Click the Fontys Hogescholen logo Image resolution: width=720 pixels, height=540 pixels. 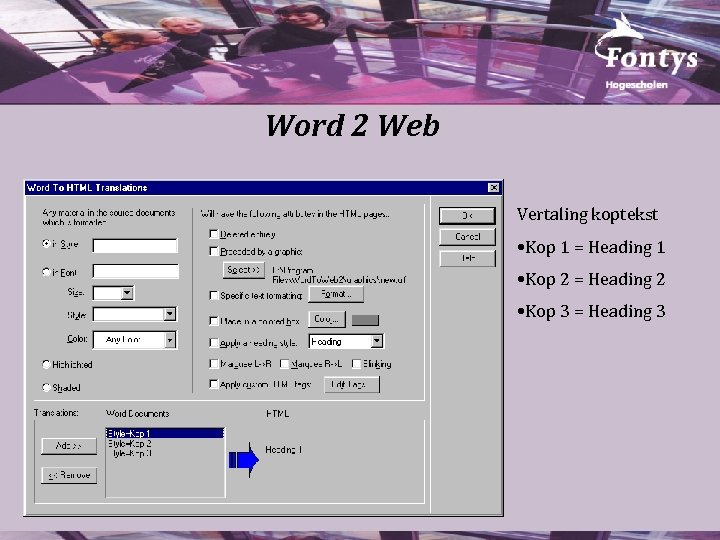coord(646,53)
